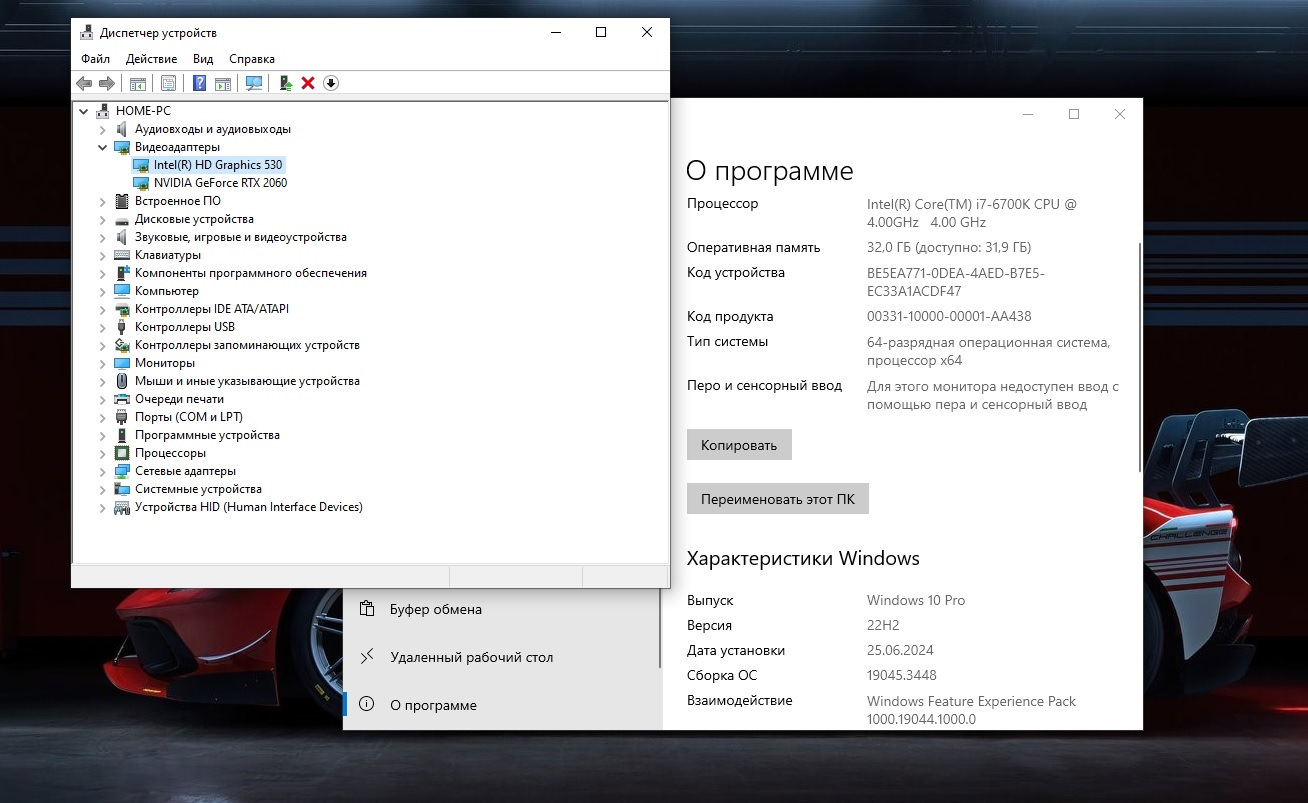The height and width of the screenshot is (803, 1308).
Task: Select Удаленный рабочий стол label in Settings
Action: tap(471, 657)
